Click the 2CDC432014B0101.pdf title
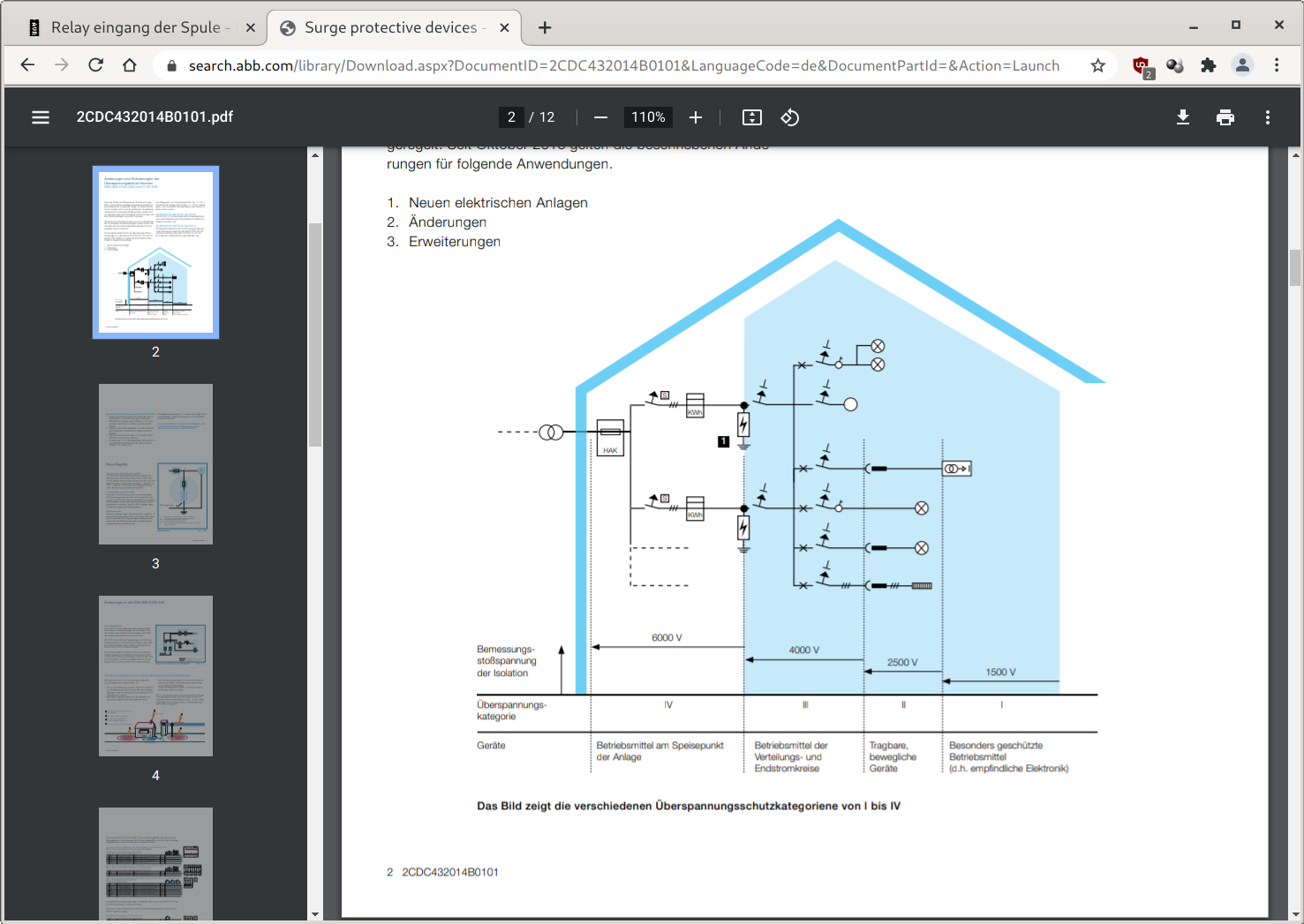This screenshot has height=924, width=1304. tap(155, 117)
